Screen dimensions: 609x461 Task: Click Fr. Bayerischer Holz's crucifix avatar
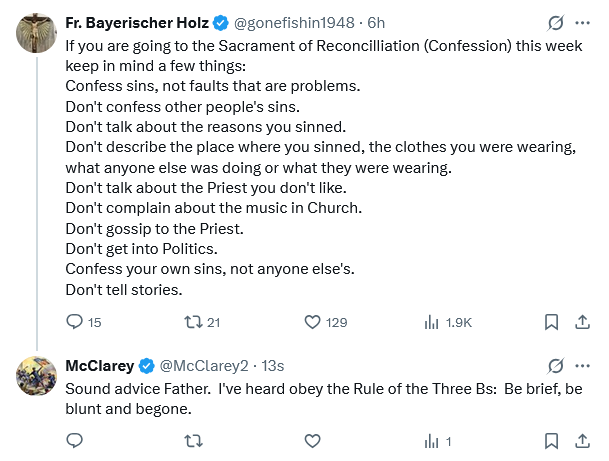[x=36, y=34]
